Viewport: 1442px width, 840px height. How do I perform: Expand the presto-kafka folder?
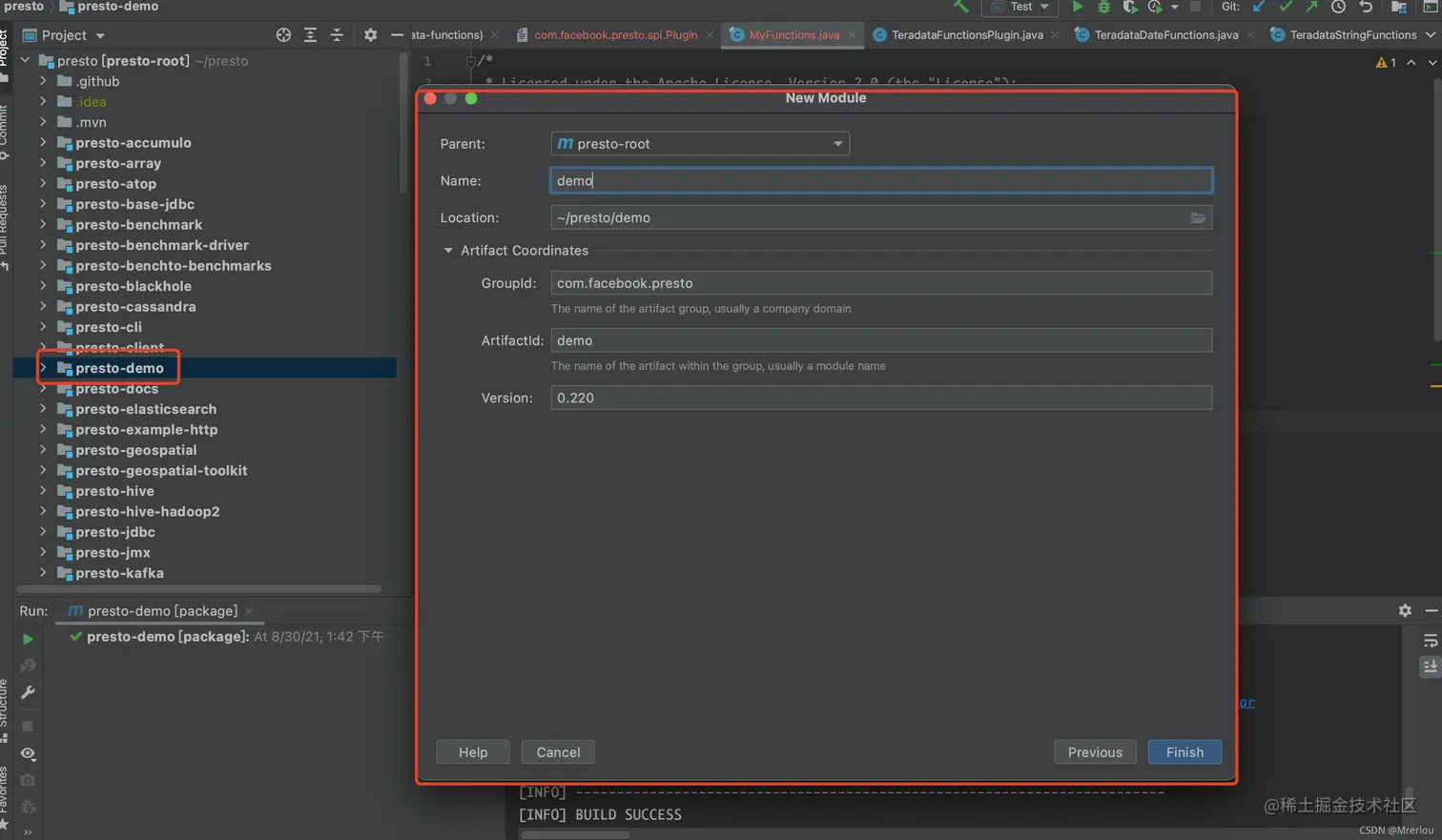point(43,573)
